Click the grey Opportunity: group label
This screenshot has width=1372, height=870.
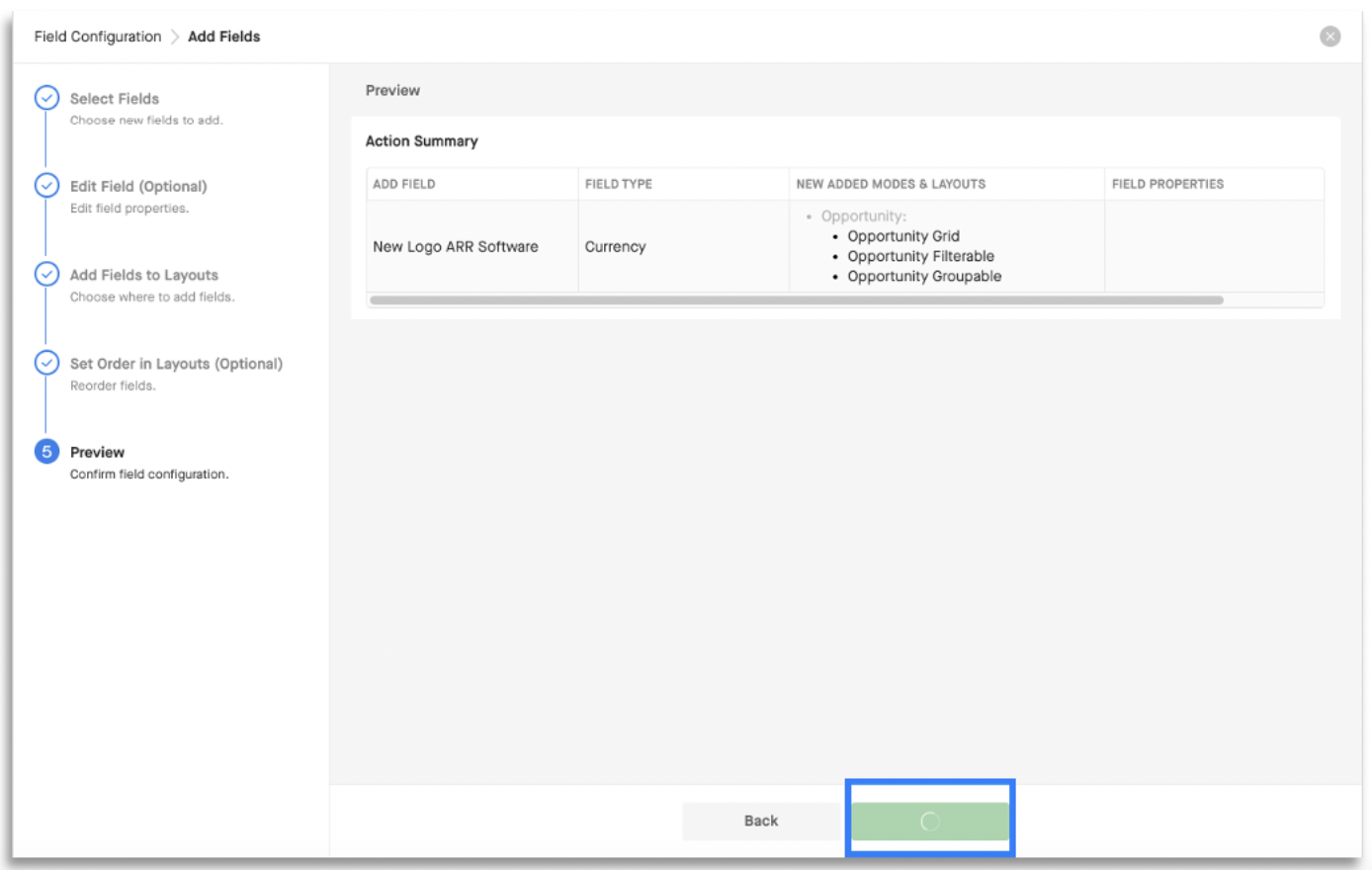coord(863,216)
